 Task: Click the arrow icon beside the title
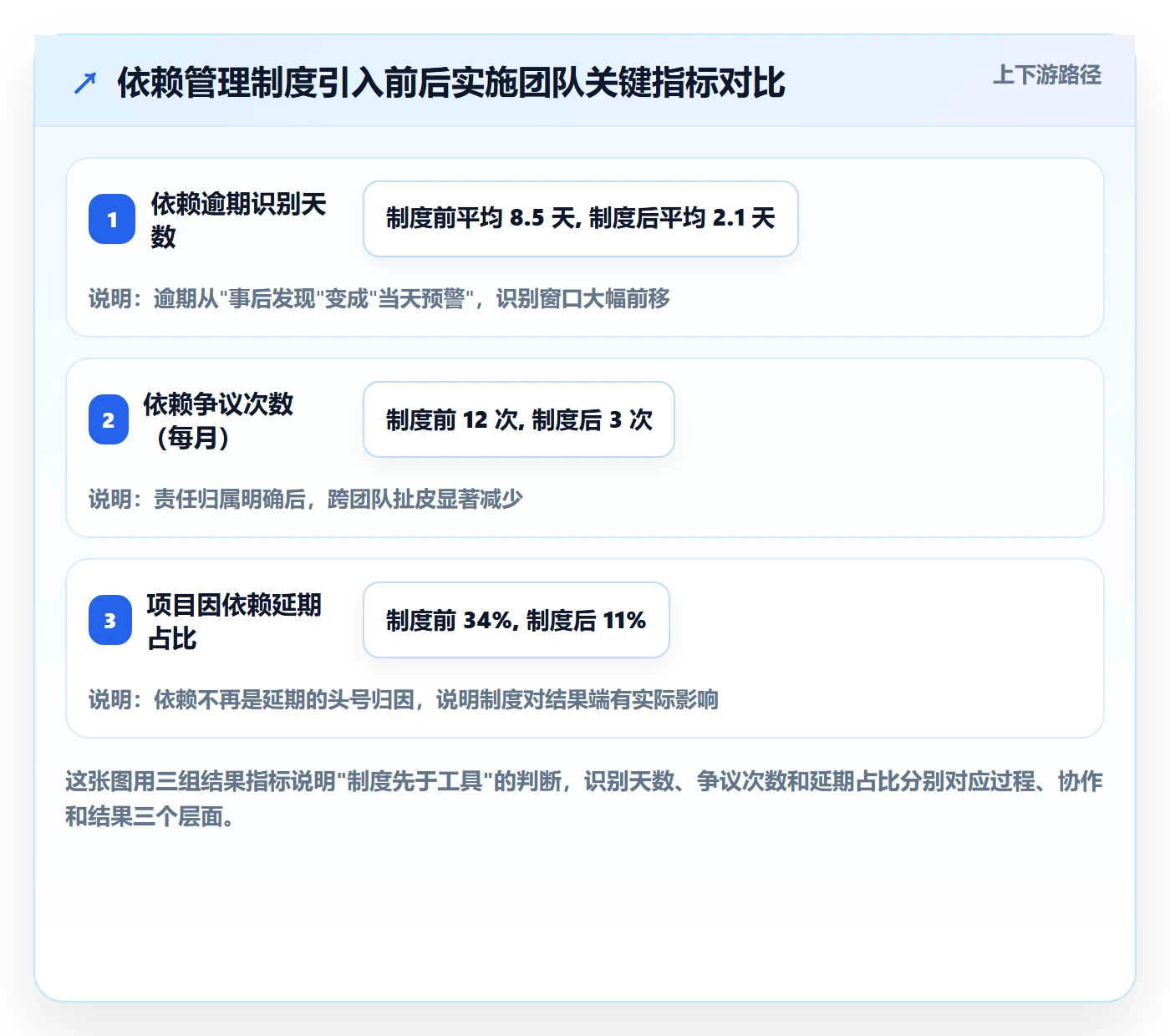[x=85, y=83]
